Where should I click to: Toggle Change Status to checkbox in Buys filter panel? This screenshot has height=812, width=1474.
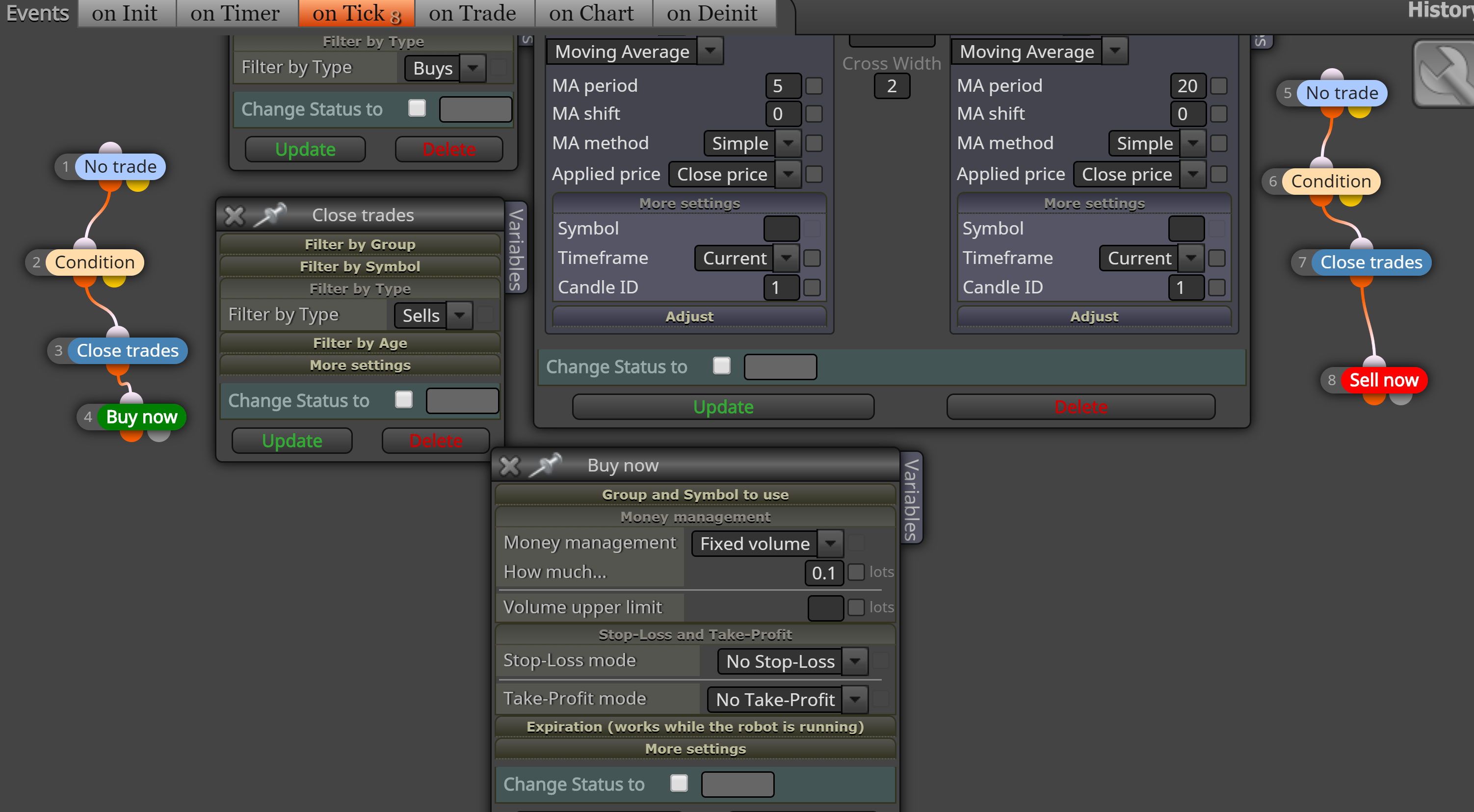point(417,108)
